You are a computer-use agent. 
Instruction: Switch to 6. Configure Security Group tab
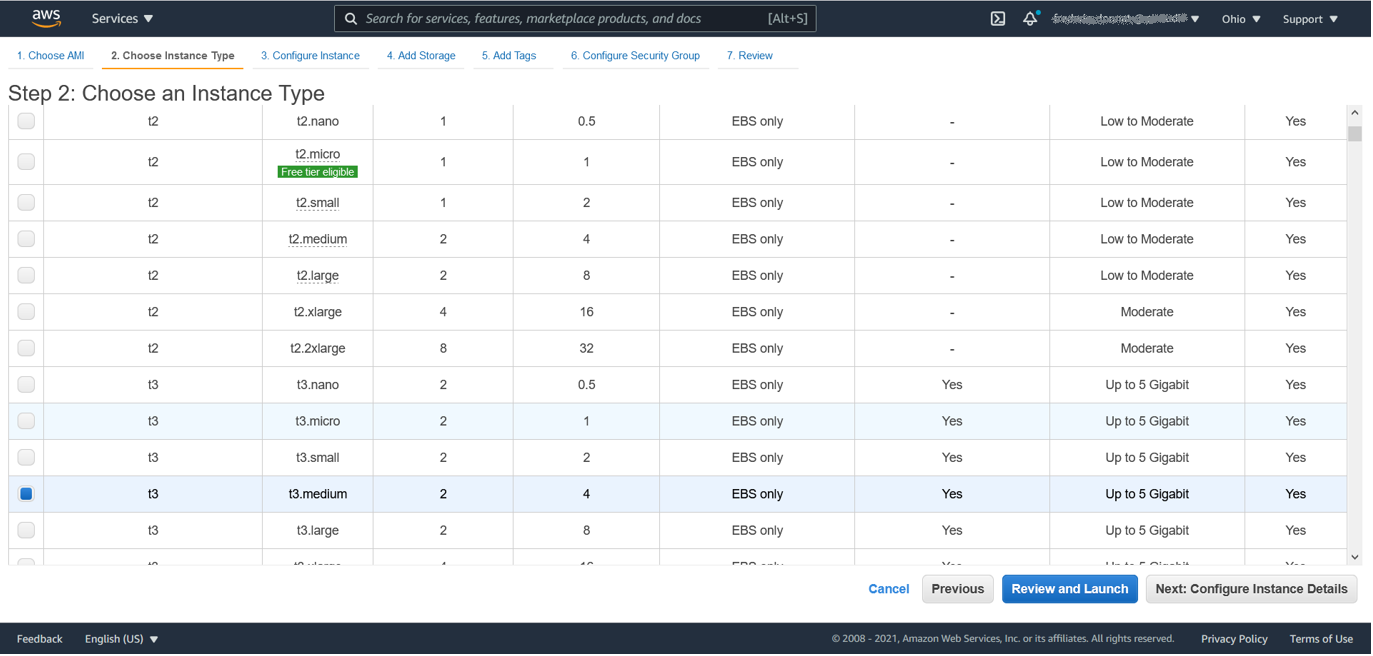(x=635, y=56)
